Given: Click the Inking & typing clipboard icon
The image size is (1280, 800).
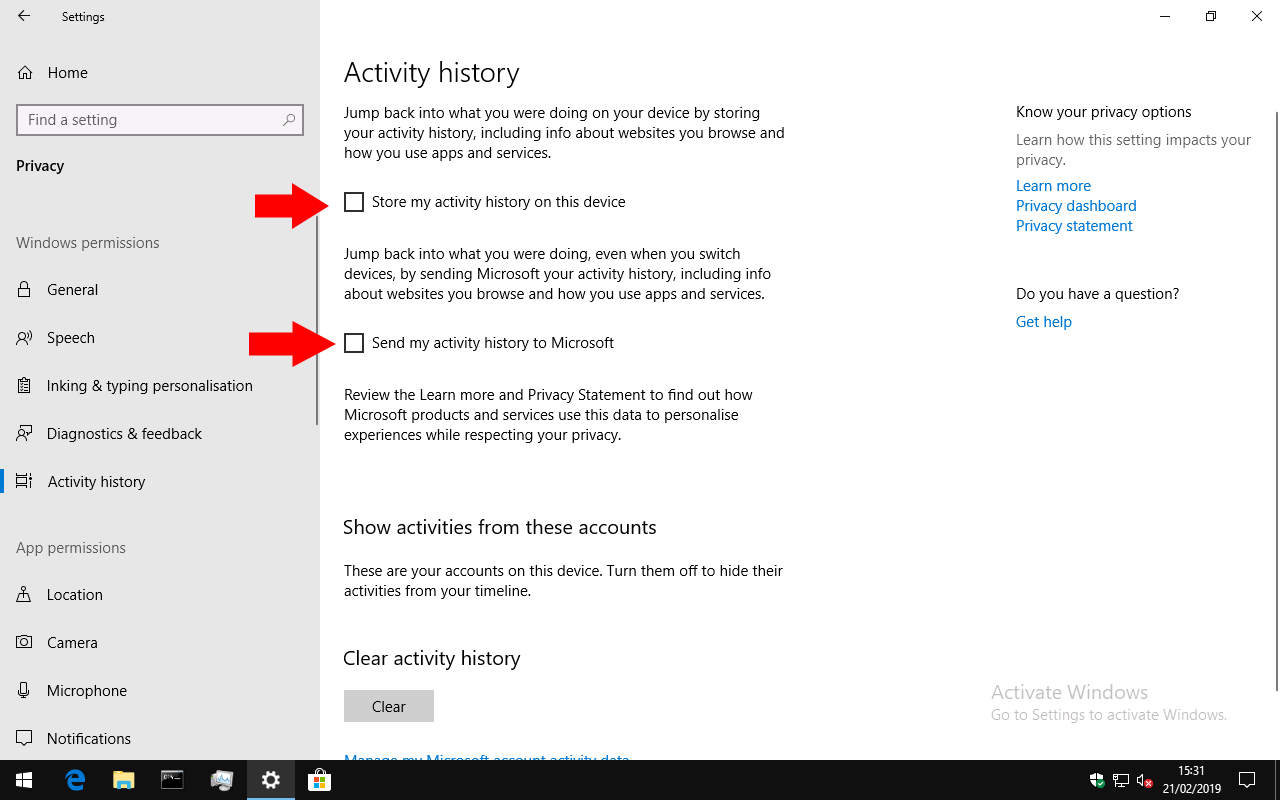Looking at the screenshot, I should click(24, 386).
